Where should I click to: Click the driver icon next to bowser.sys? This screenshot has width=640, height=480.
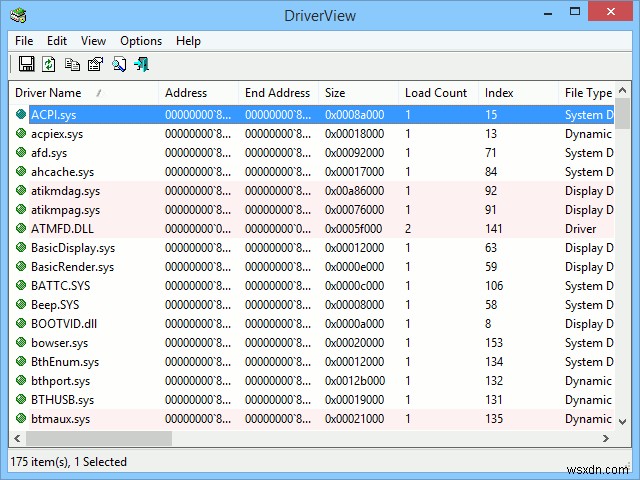point(21,342)
